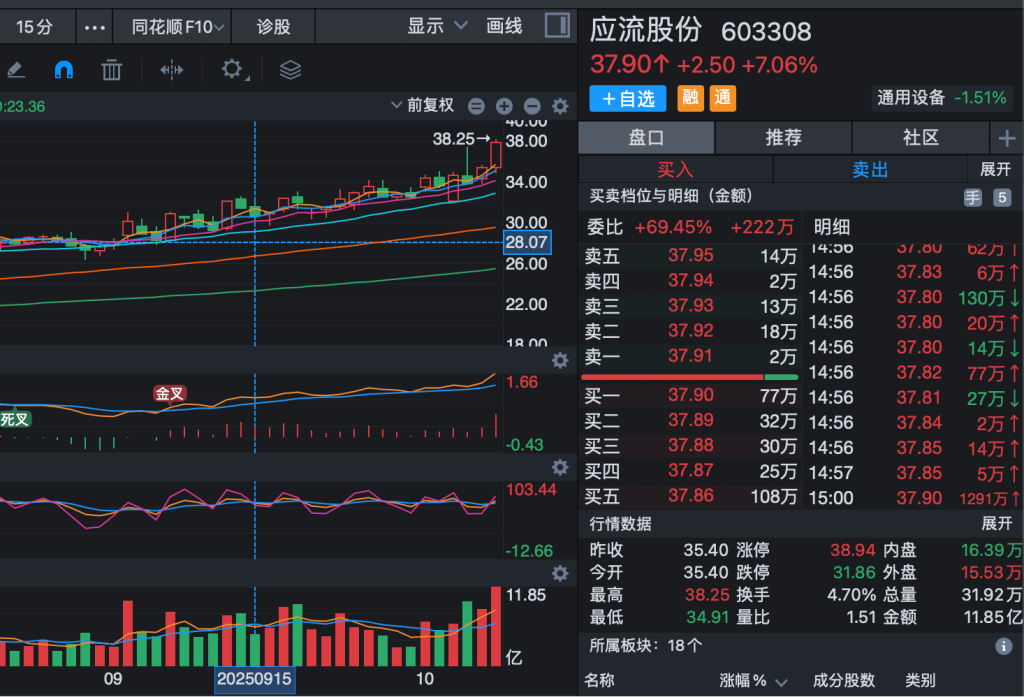Select the eraser pencil tool

pos(15,70)
